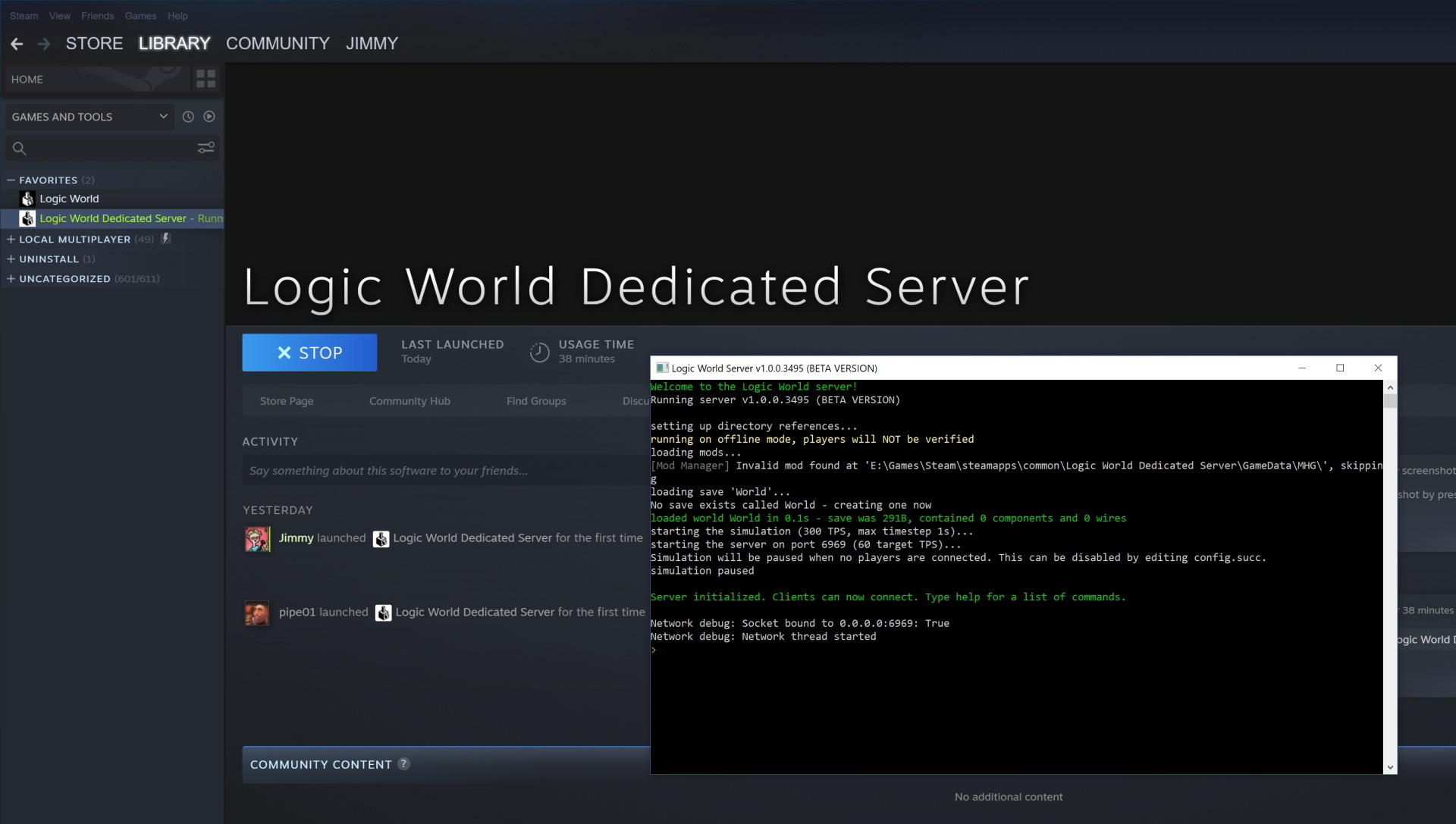Expand the Local Multiplayer collection
This screenshot has height=824, width=1456.
click(11, 240)
